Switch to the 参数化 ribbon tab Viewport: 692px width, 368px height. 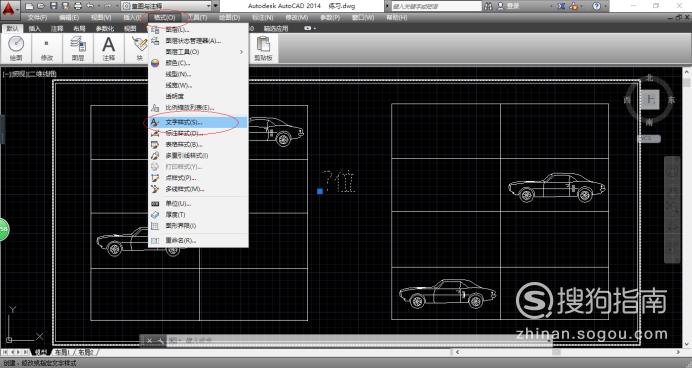click(105, 29)
